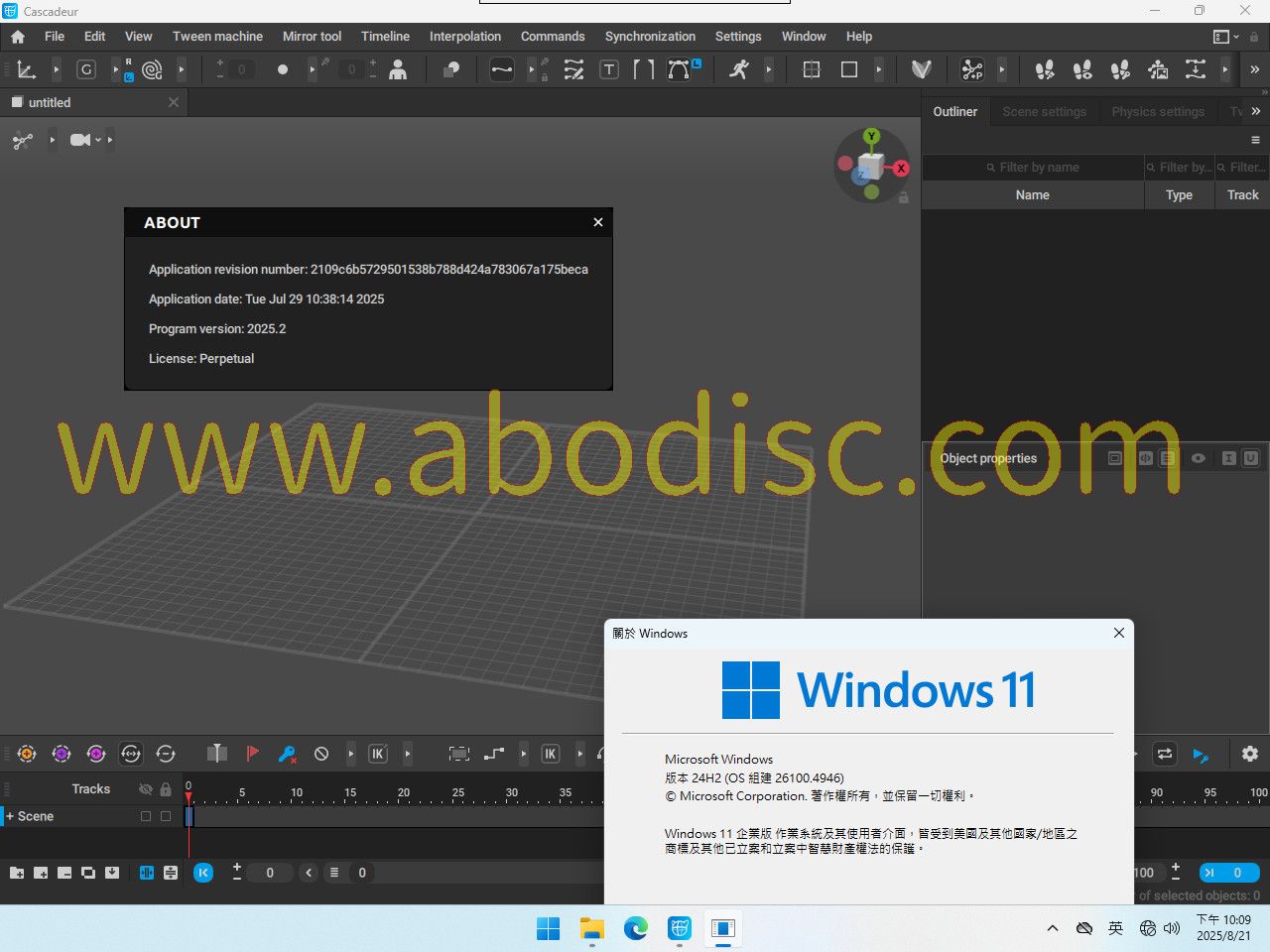
Task: Click the white dot keyframe toolbar icon
Action: point(283,69)
